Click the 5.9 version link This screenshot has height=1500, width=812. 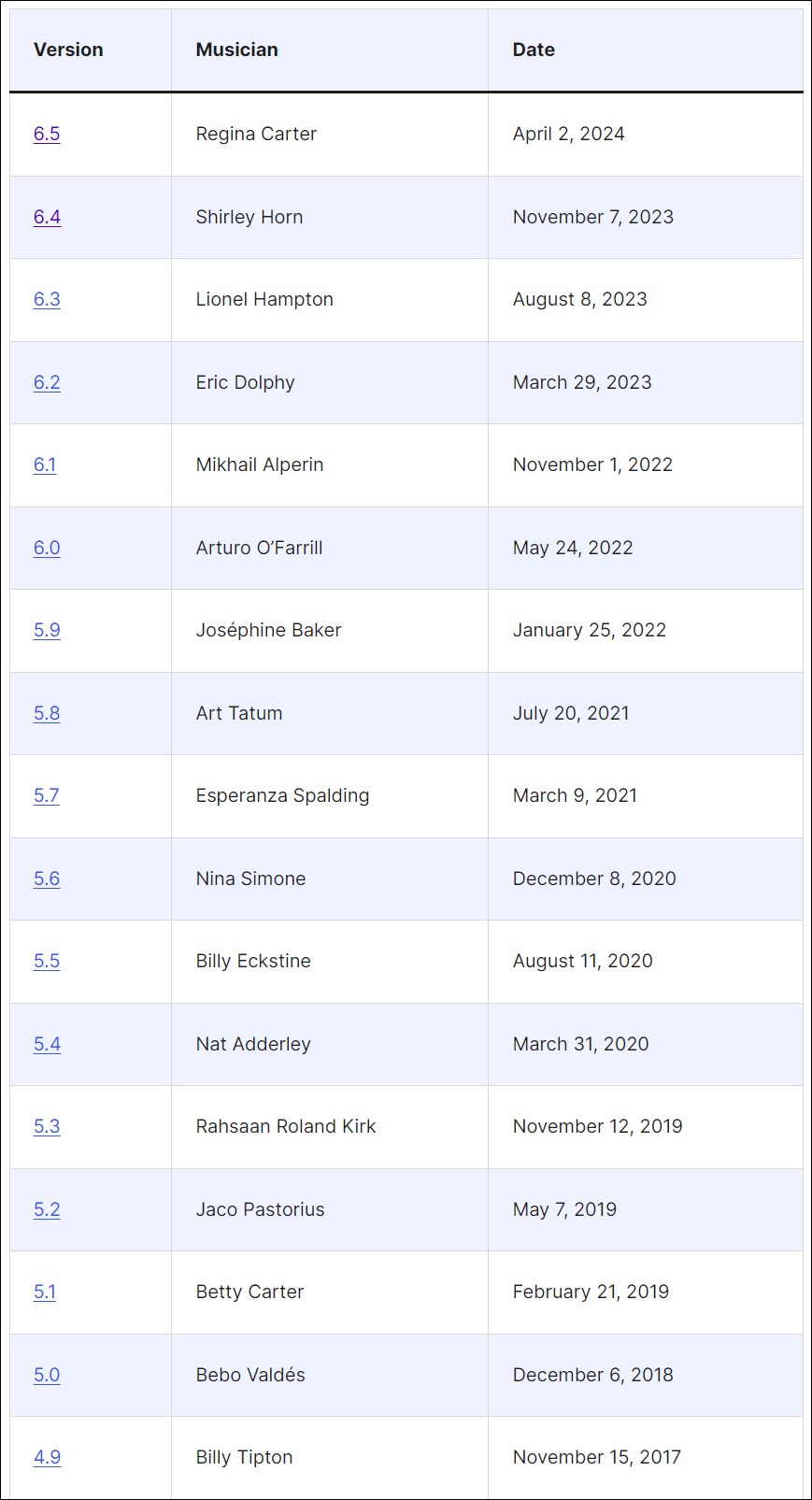(47, 630)
